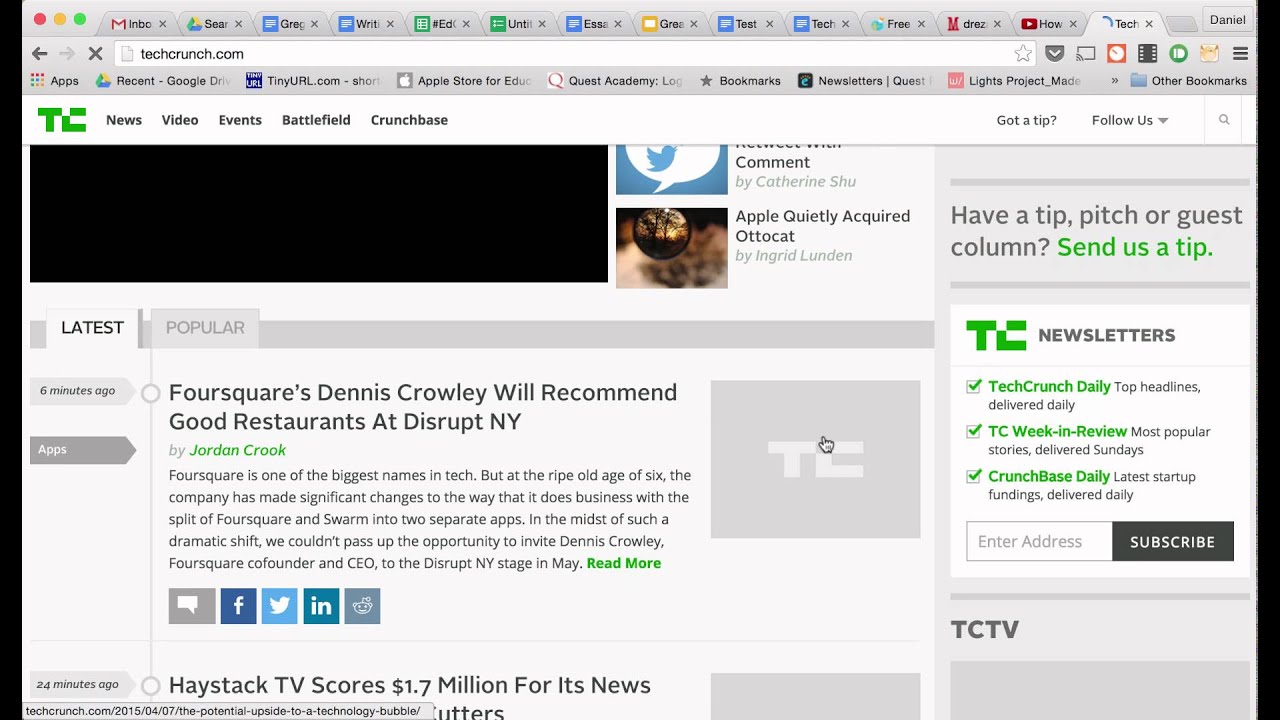Open Apple Quietly Acquired Ottocat story
Viewport: 1280px width, 720px height.
(x=823, y=226)
